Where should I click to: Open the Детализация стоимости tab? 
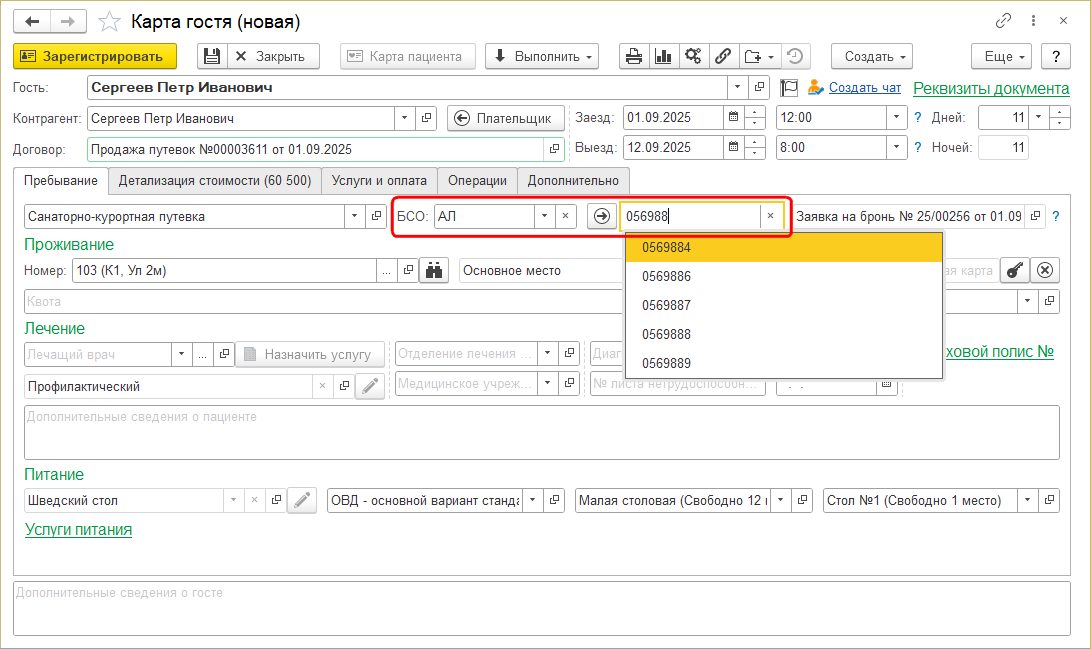pos(215,181)
